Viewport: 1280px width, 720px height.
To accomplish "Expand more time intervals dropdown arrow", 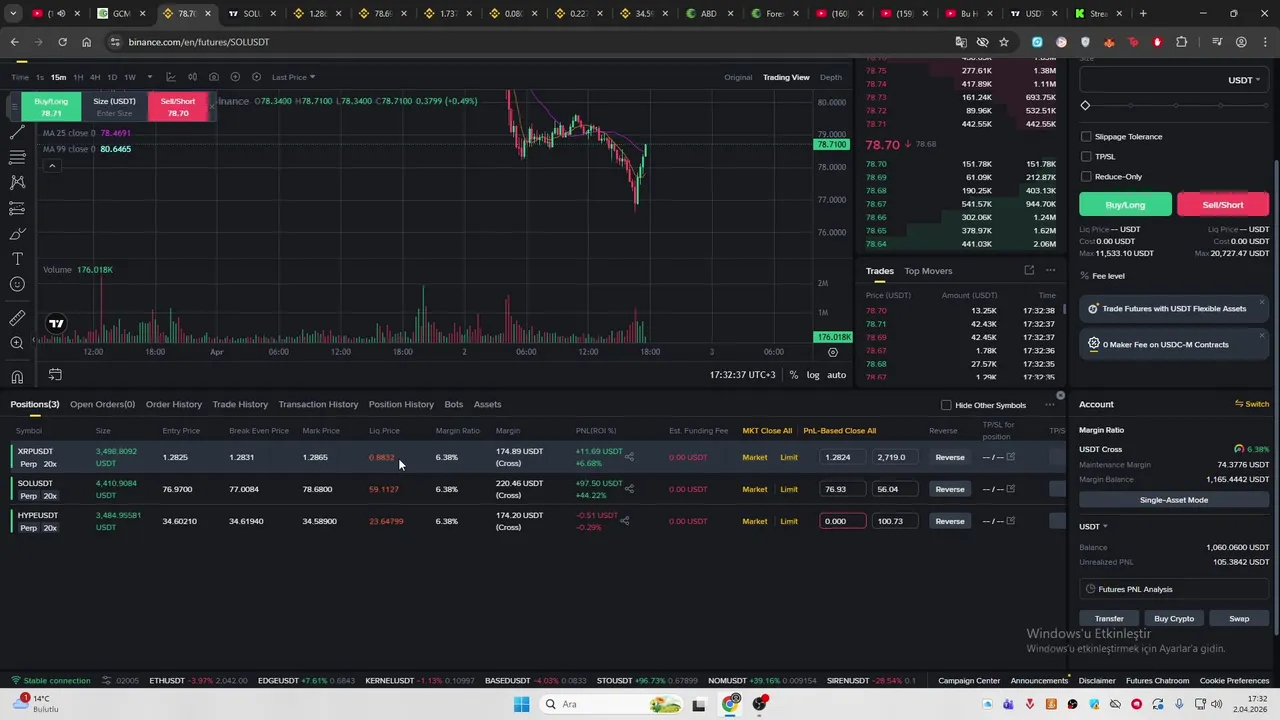I will (150, 77).
